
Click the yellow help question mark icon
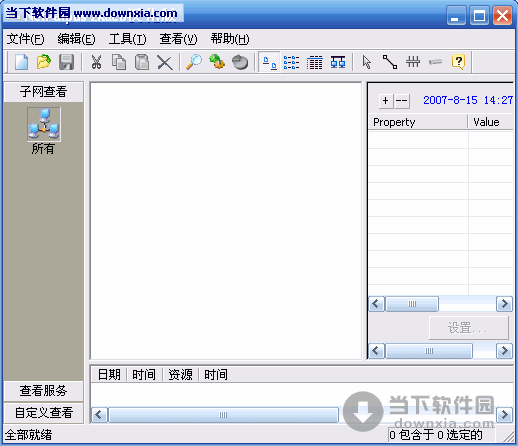(459, 62)
